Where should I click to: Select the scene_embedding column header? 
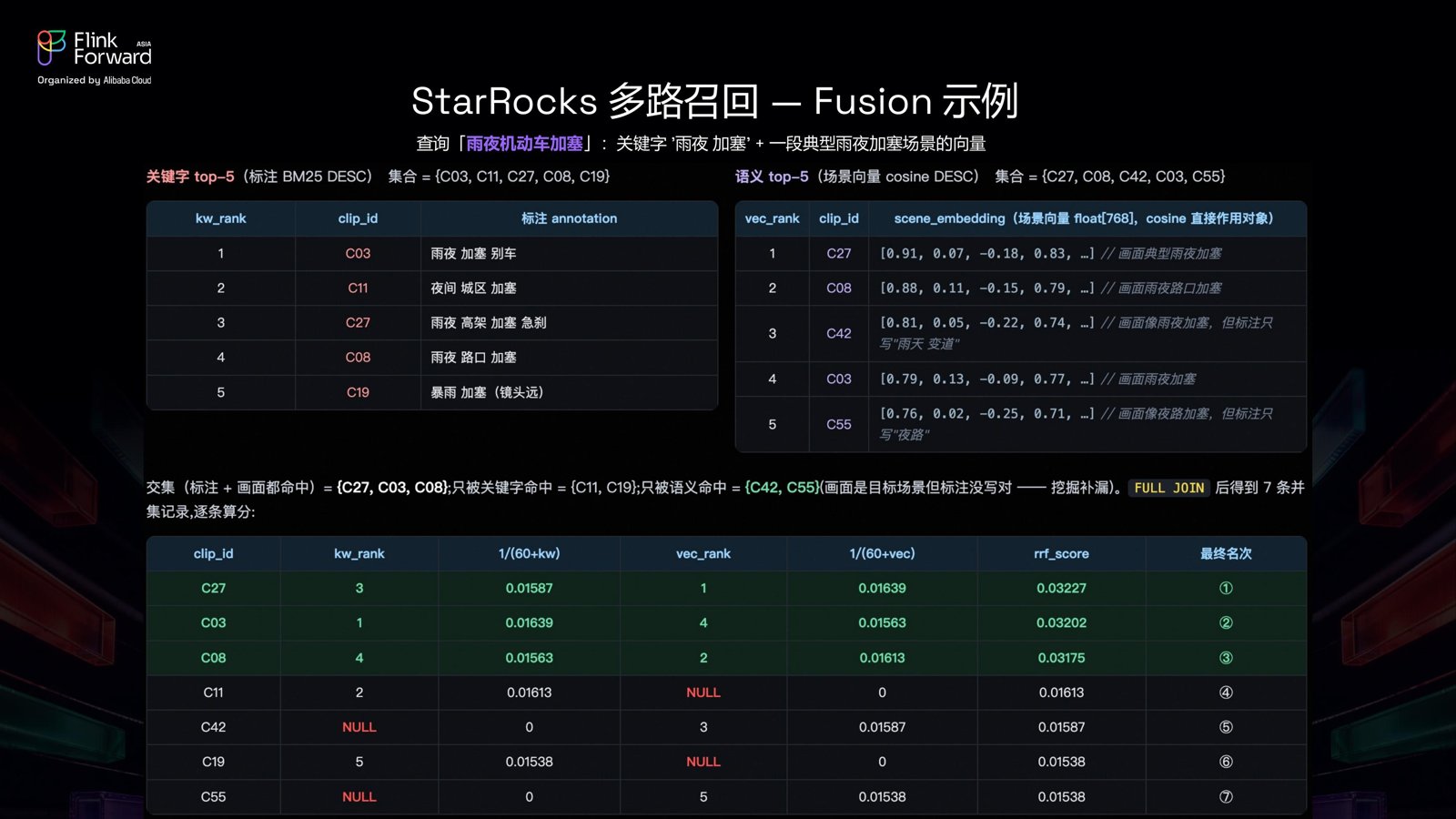pos(1084,218)
